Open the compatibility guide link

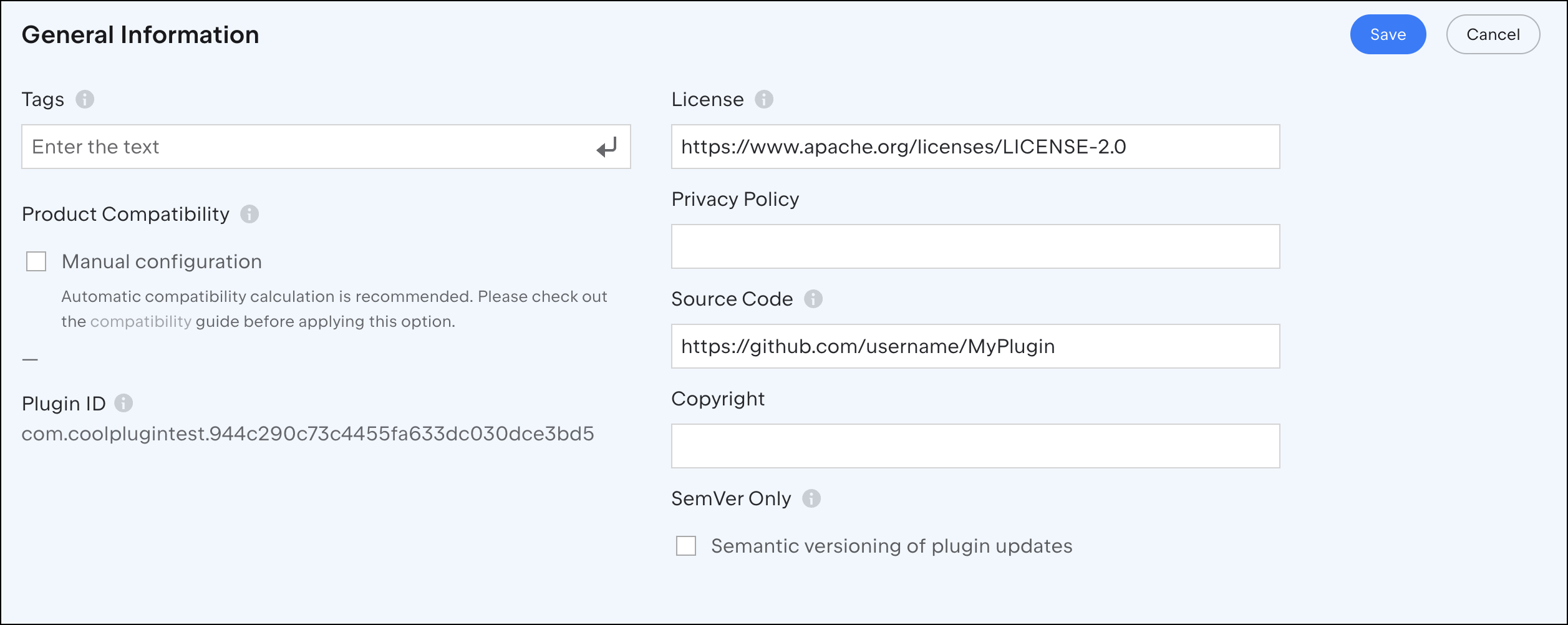point(141,321)
